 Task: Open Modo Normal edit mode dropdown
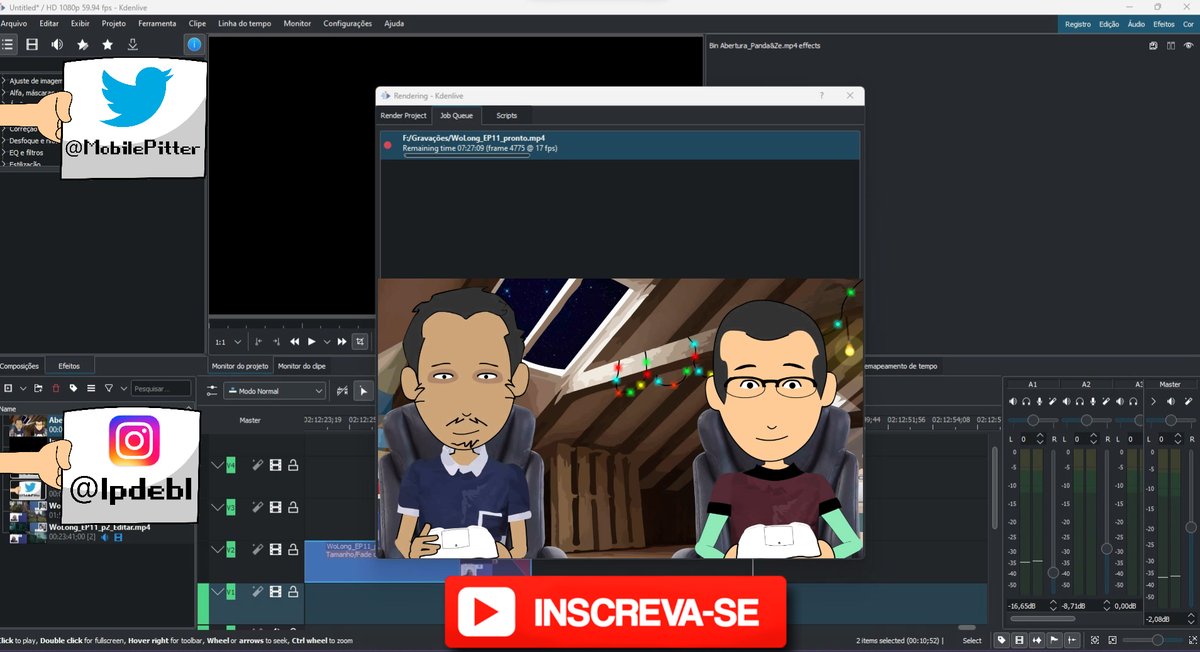coord(275,391)
